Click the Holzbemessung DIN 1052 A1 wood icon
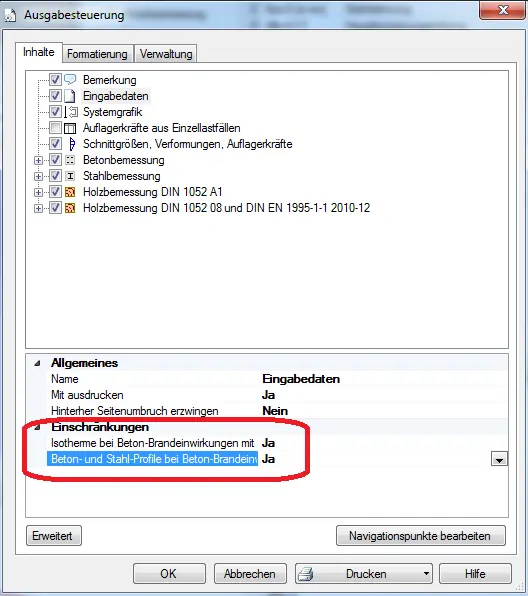 point(70,192)
